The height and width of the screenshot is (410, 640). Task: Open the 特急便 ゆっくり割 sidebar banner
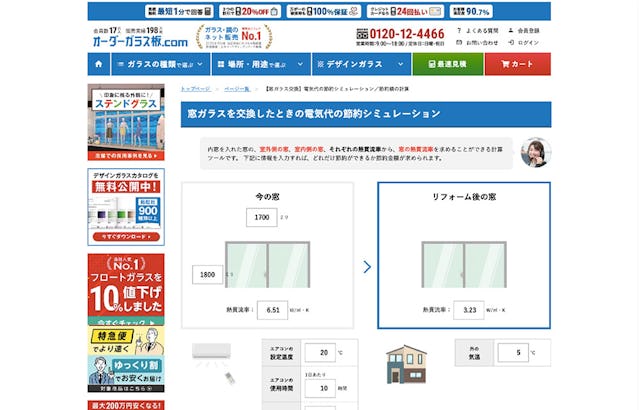tap(126, 359)
